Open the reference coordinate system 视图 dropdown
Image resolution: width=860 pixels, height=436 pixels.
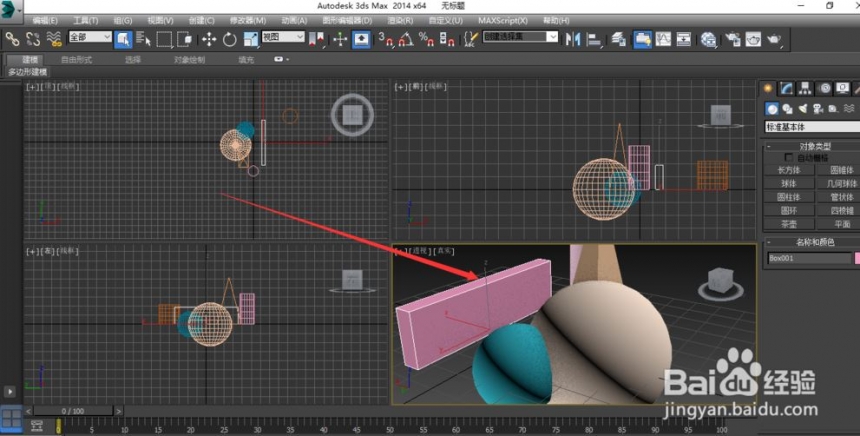coord(283,37)
